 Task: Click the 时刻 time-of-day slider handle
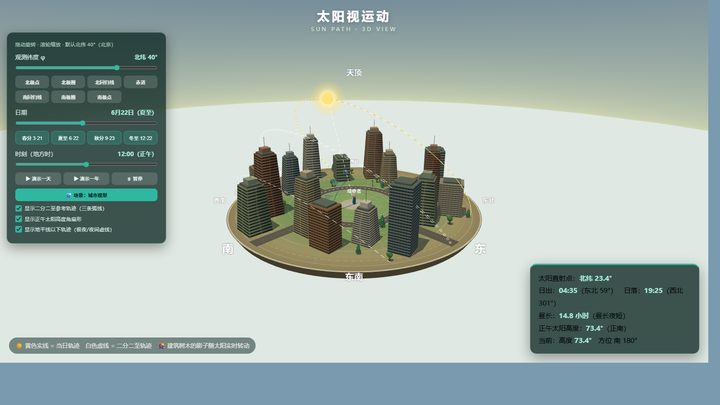click(x=86, y=164)
